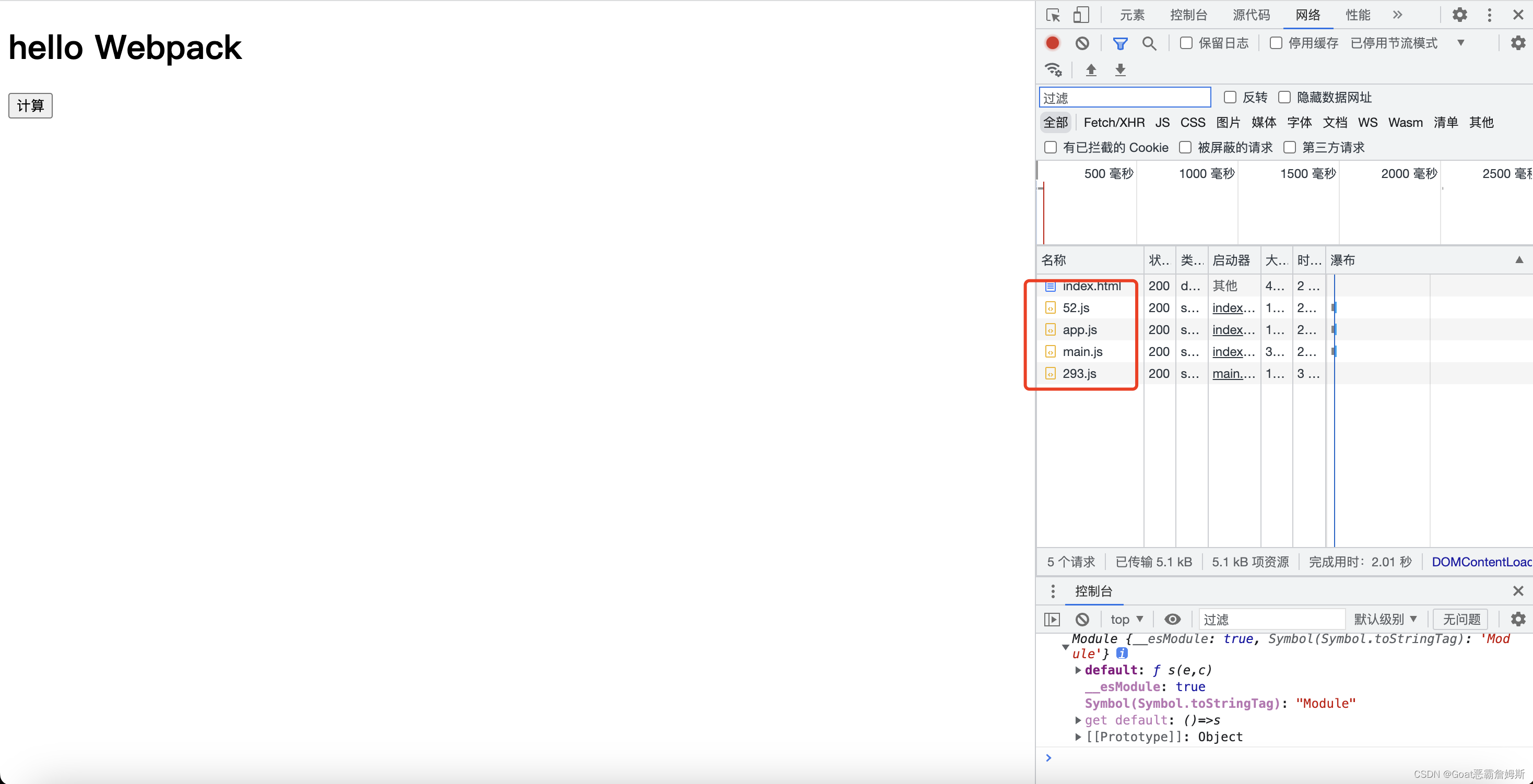The height and width of the screenshot is (784, 1533).
Task: Click the info badge beside Module object
Action: tap(1122, 653)
